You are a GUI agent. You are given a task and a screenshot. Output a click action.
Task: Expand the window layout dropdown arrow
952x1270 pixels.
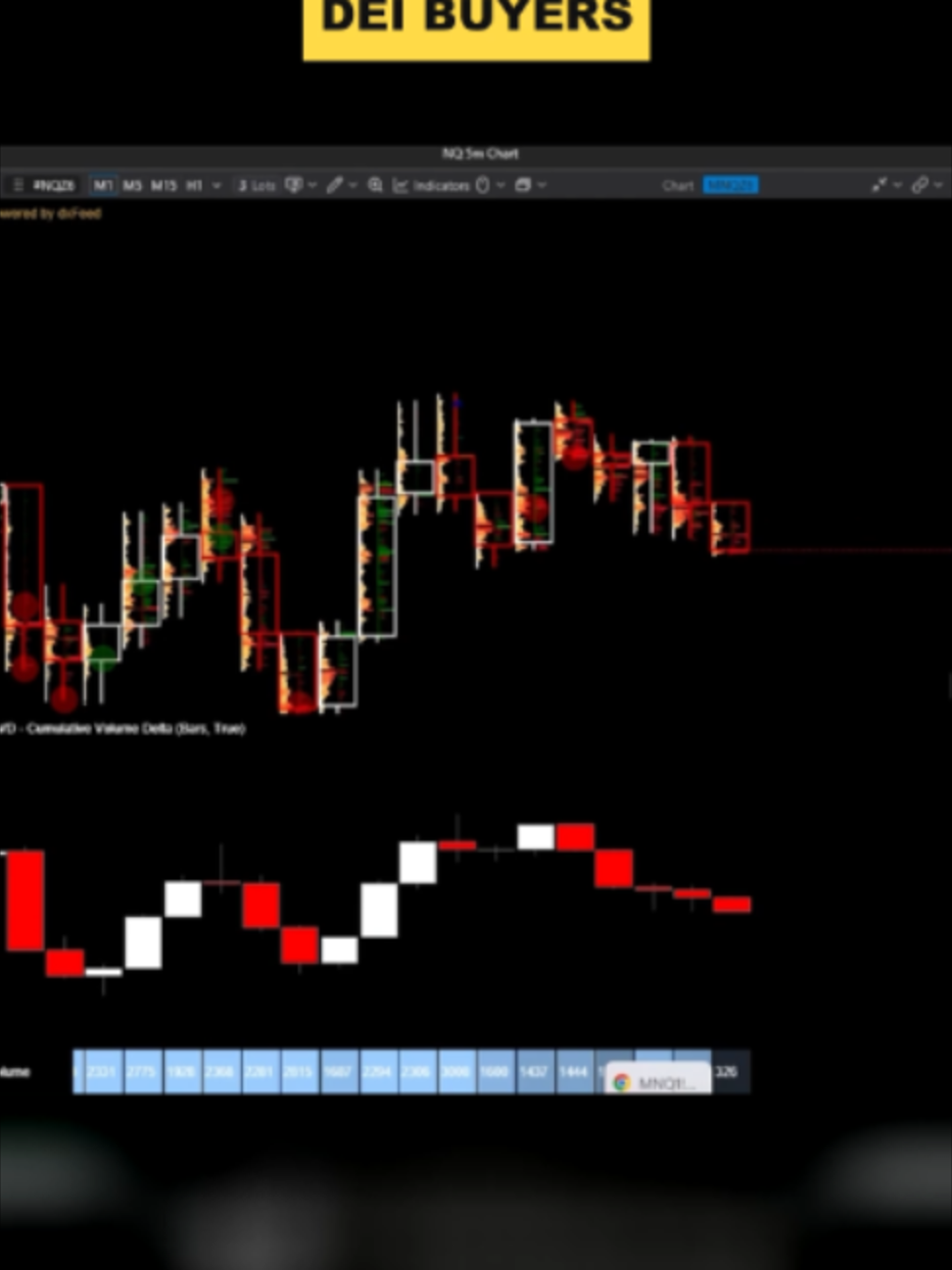click(542, 185)
